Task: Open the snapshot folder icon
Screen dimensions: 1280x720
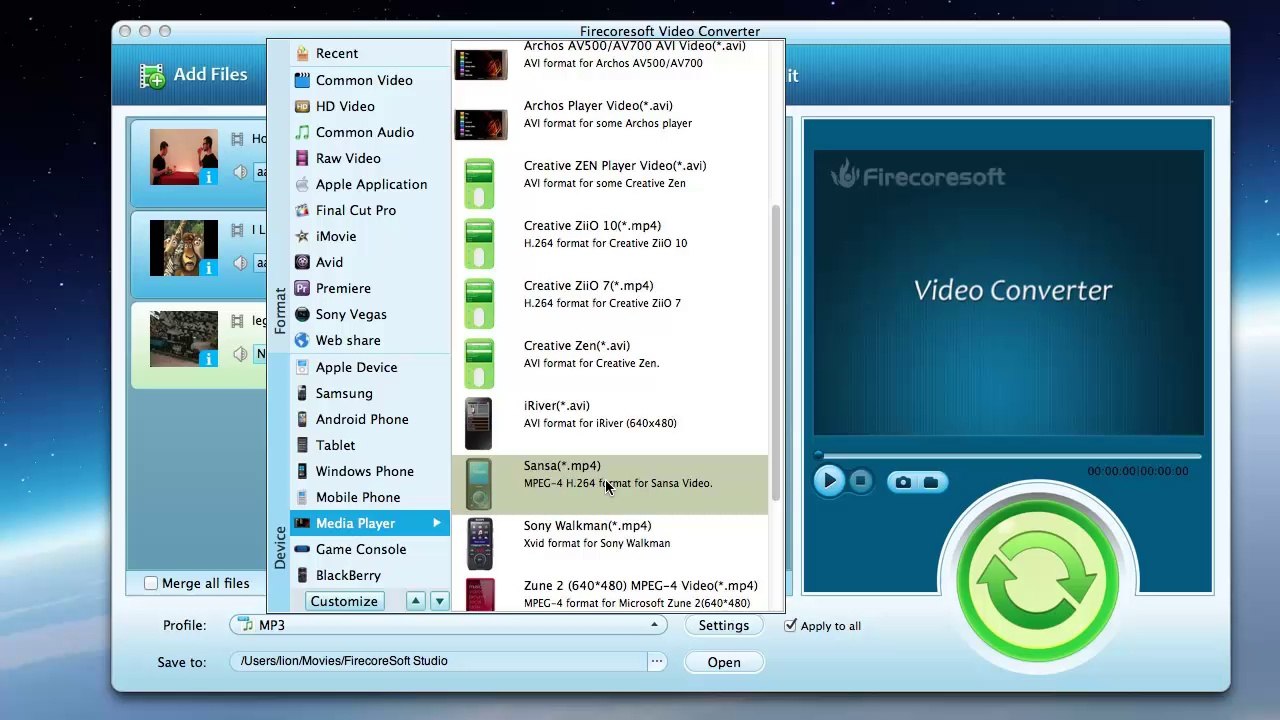Action: tap(931, 482)
